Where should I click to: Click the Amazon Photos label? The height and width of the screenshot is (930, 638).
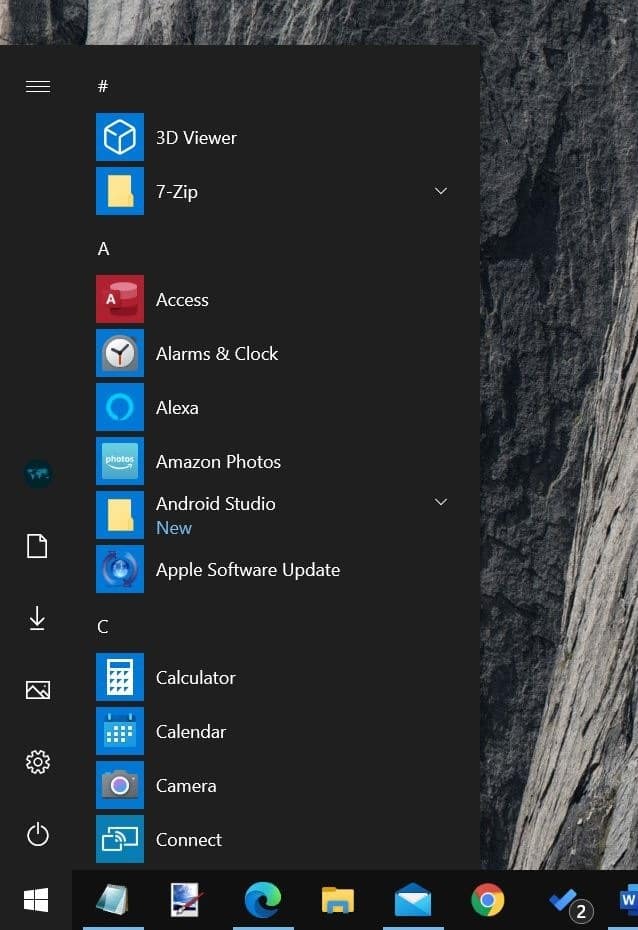218,461
